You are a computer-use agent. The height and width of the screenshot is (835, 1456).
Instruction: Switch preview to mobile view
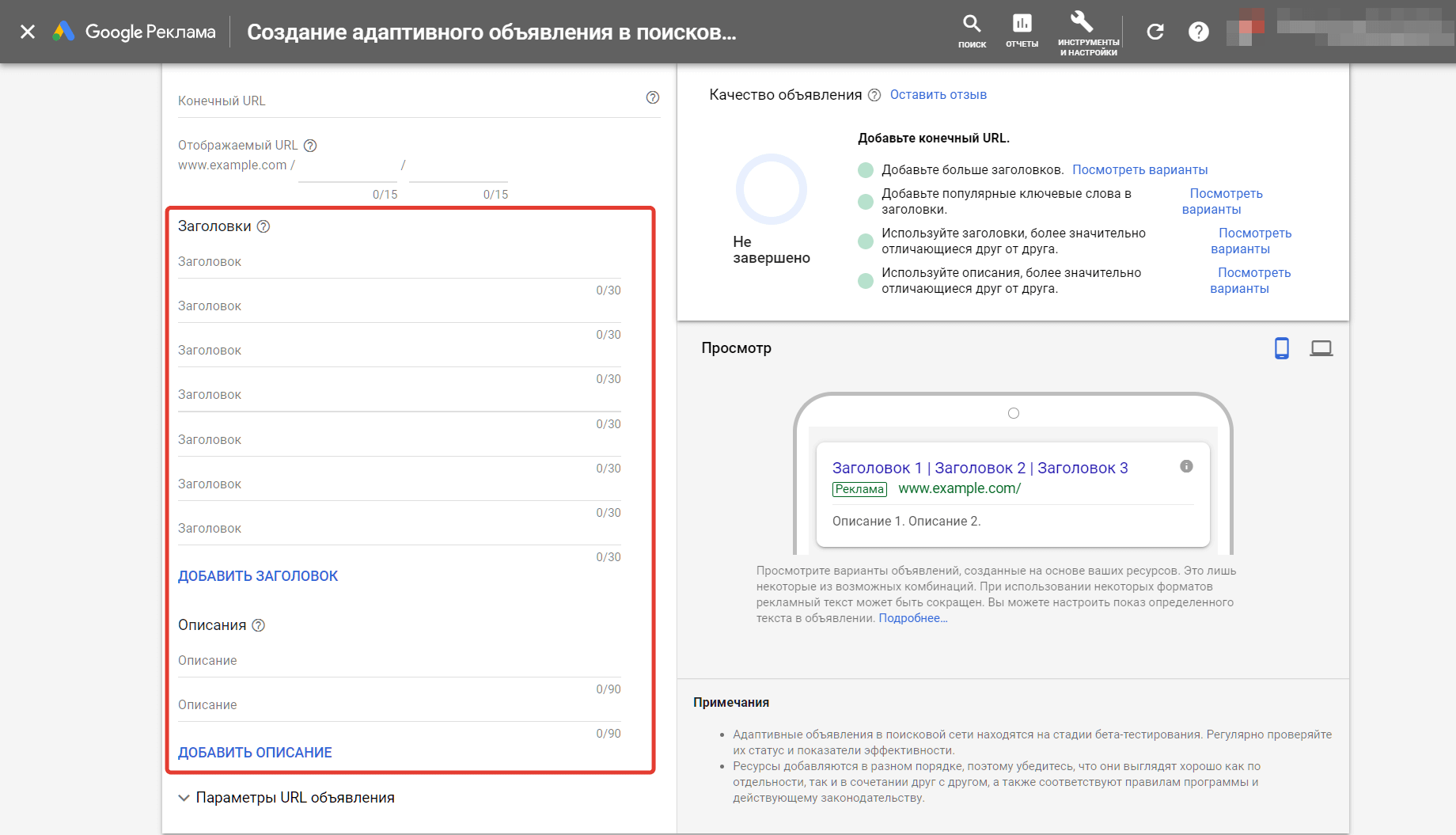click(1283, 347)
